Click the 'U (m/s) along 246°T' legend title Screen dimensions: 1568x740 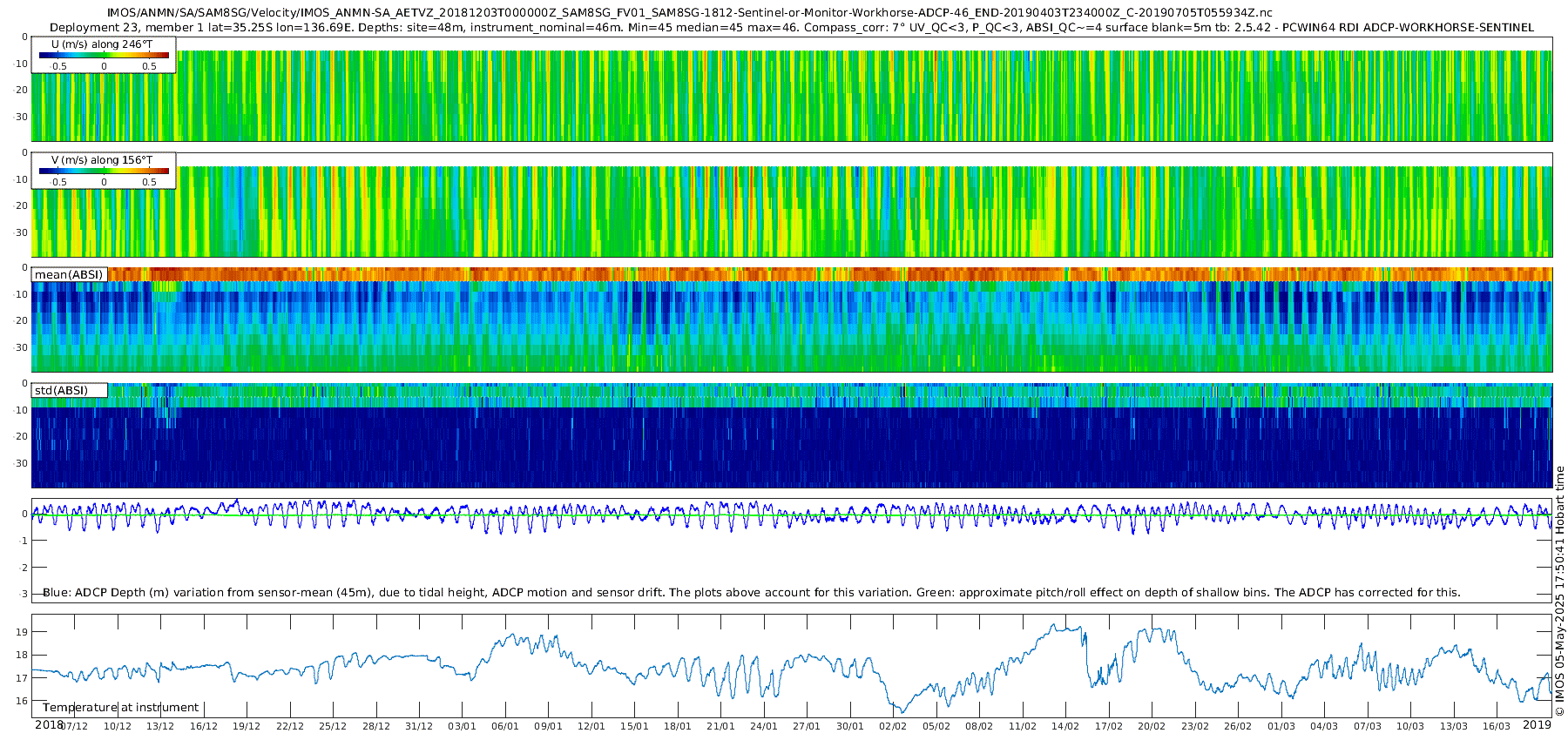pyautogui.click(x=102, y=44)
